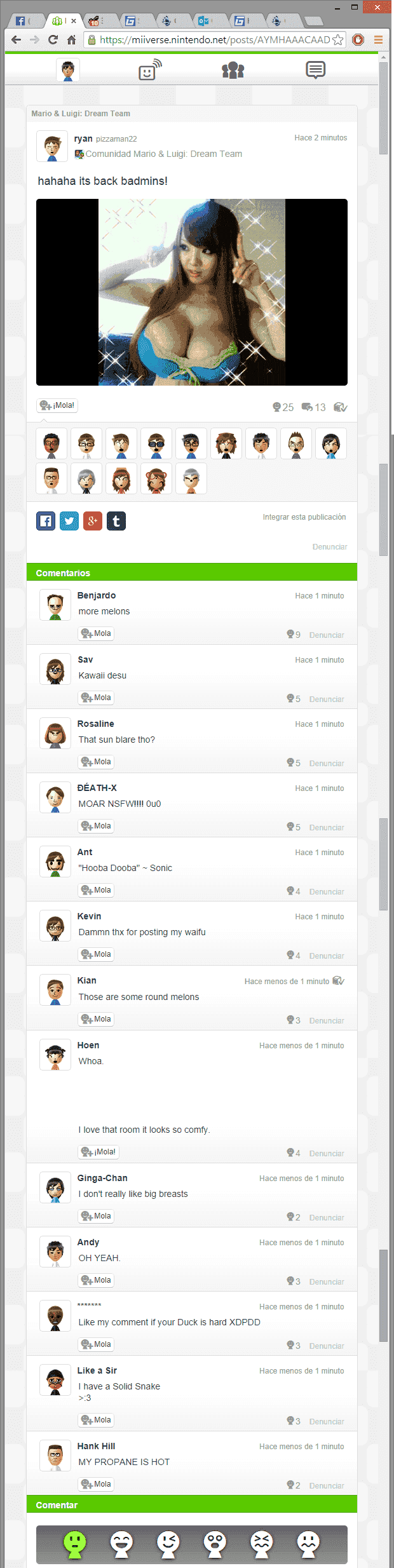The height and width of the screenshot is (1568, 394).
Task: Open the messages speech bubble icon
Action: coord(316,70)
